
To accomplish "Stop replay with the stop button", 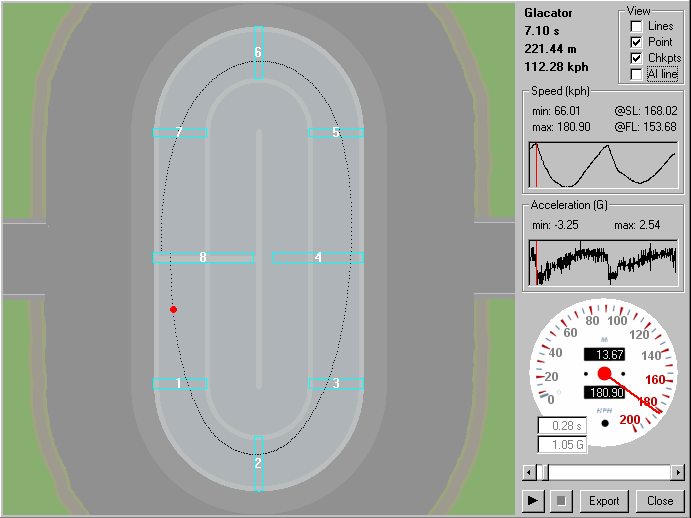I will (561, 500).
